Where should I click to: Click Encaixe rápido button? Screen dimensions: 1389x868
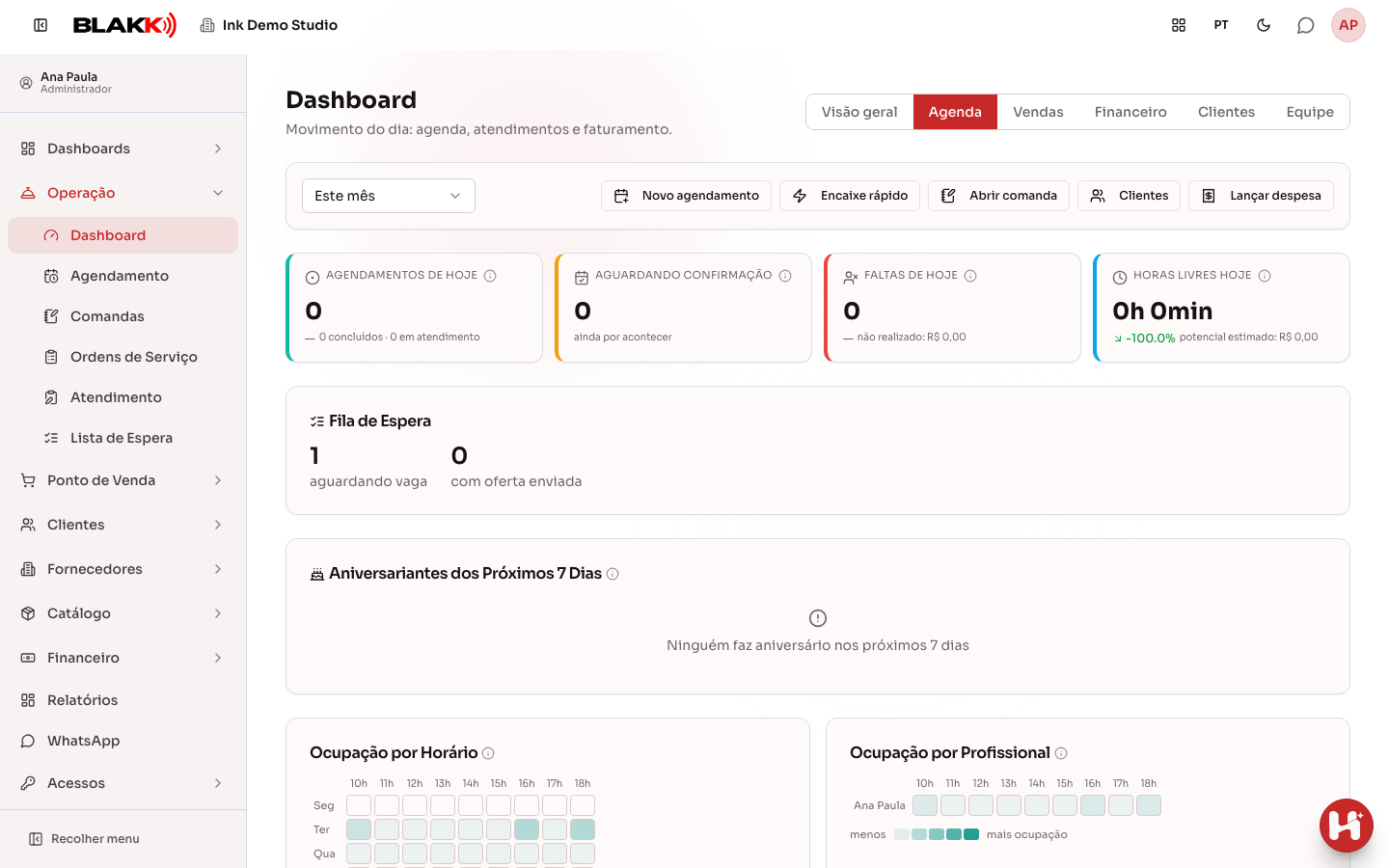[x=850, y=196]
